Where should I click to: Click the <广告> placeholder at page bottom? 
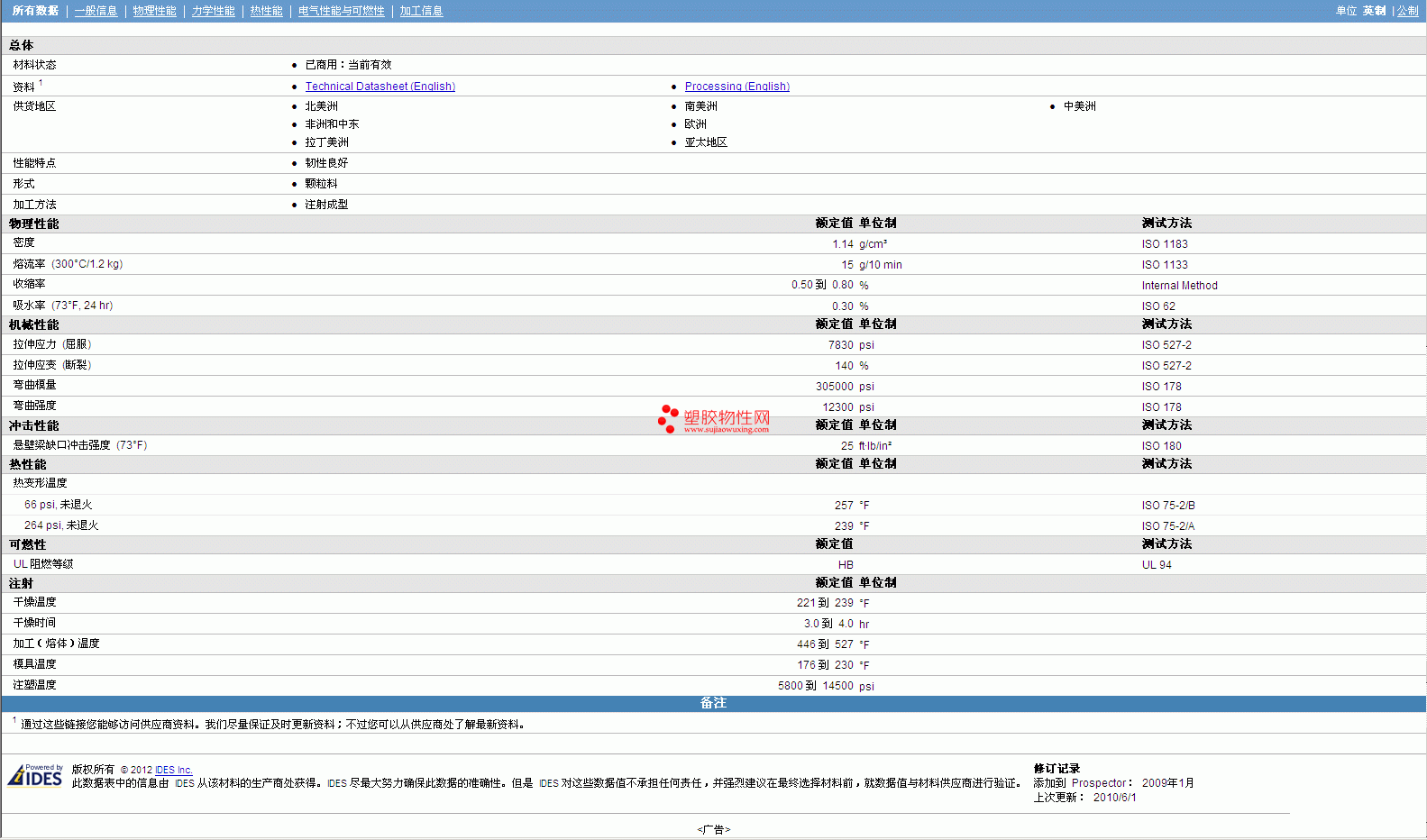[713, 829]
